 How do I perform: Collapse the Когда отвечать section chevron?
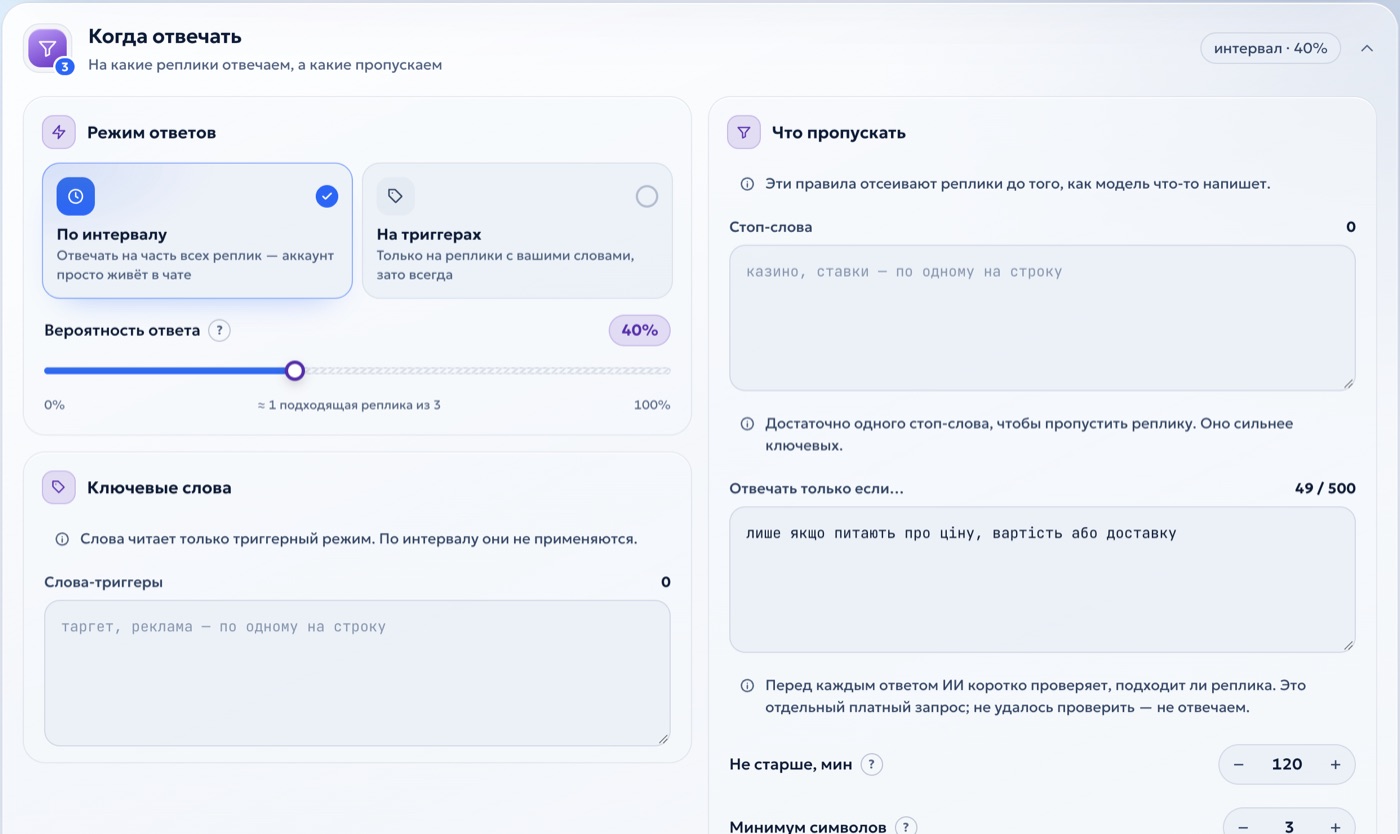(1366, 48)
